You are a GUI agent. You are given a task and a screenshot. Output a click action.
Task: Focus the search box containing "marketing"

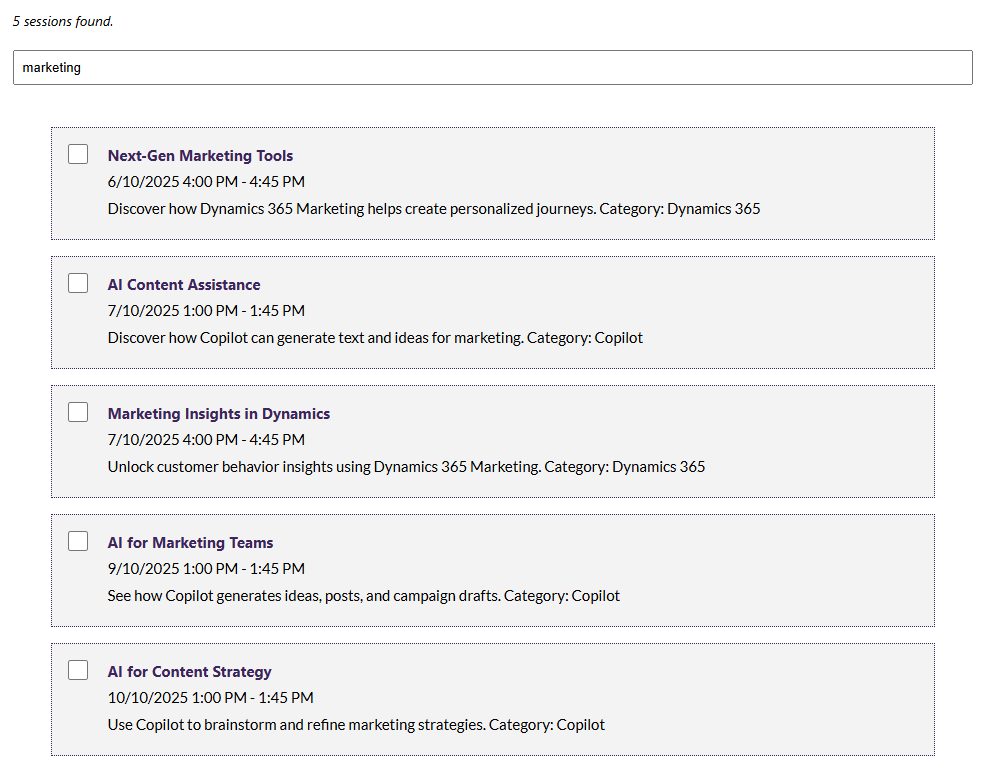(492, 68)
